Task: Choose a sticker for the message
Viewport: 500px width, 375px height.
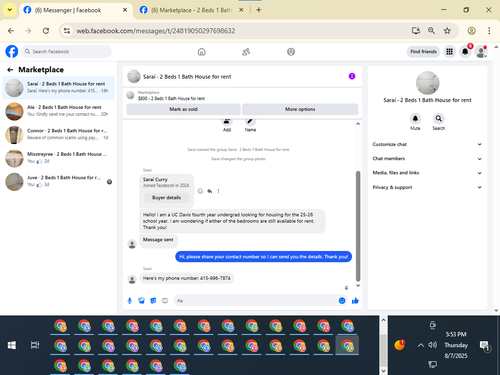Action: pos(153,301)
